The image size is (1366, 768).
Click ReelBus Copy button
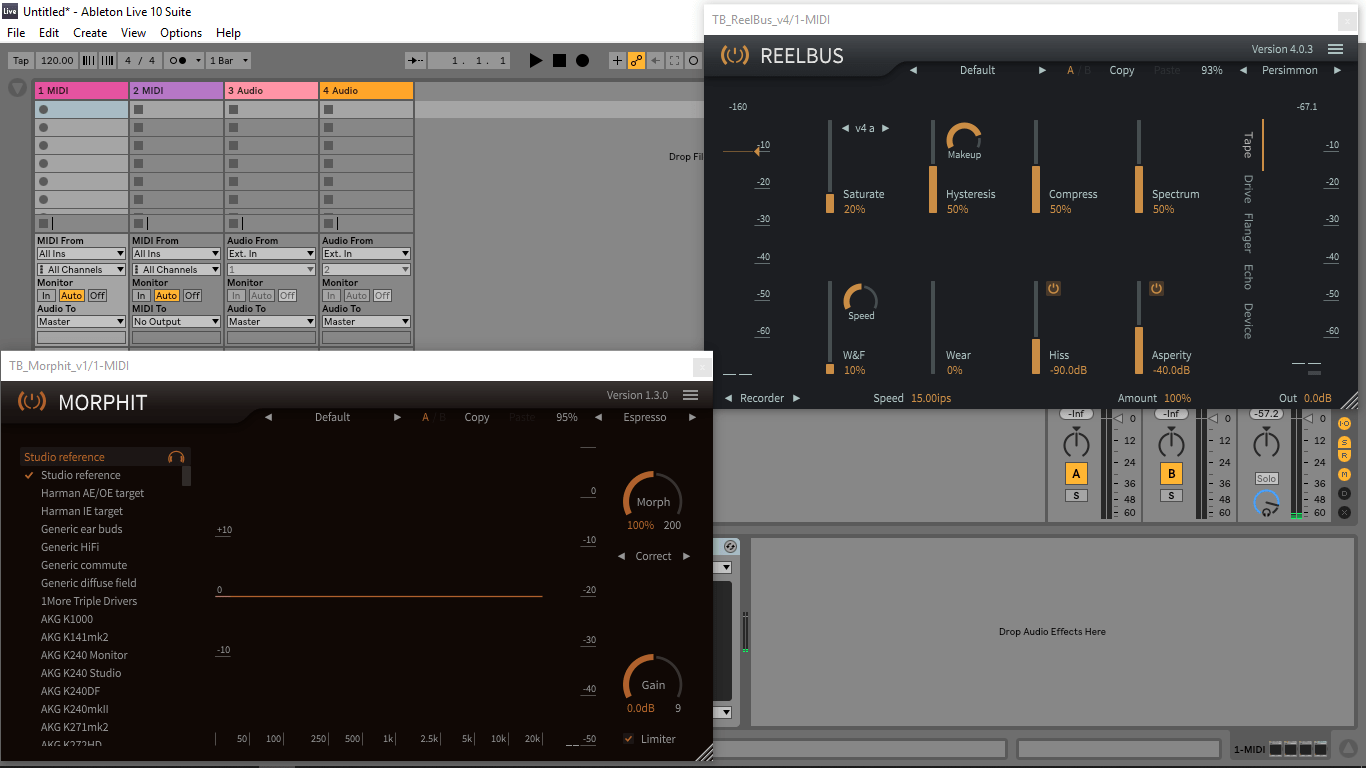coord(1122,71)
